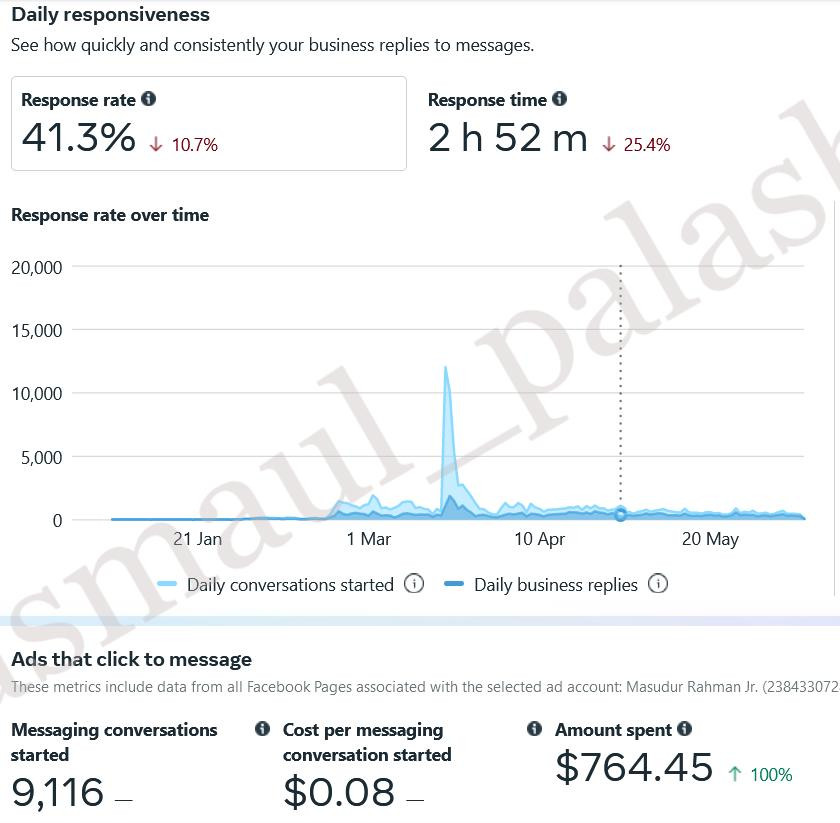Select the Response rate metric card
This screenshot has height=823, width=840.
(x=209, y=123)
